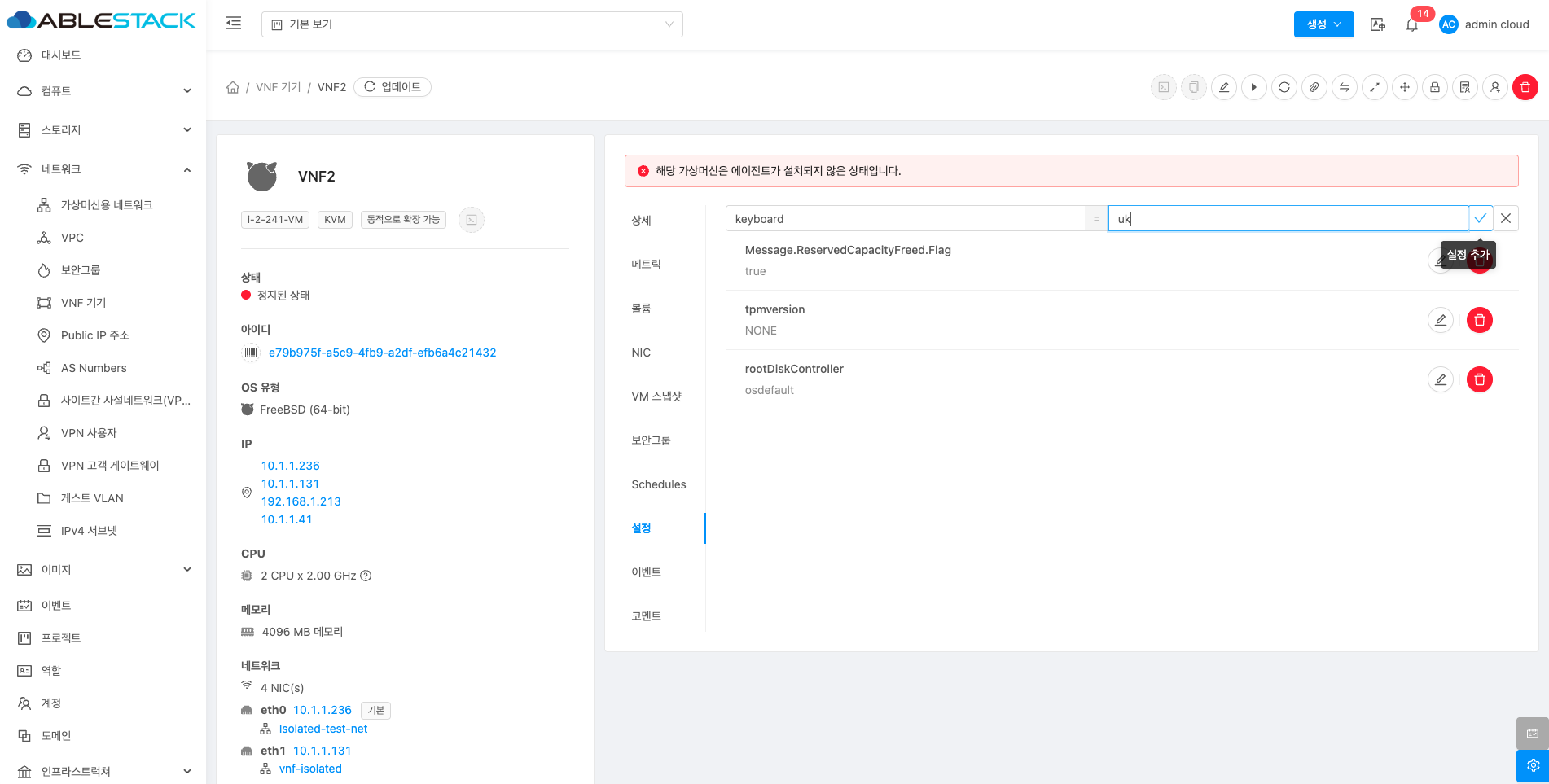Click the reinstall VM circular arrows icon
This screenshot has width=1549, height=784.
point(1284,87)
